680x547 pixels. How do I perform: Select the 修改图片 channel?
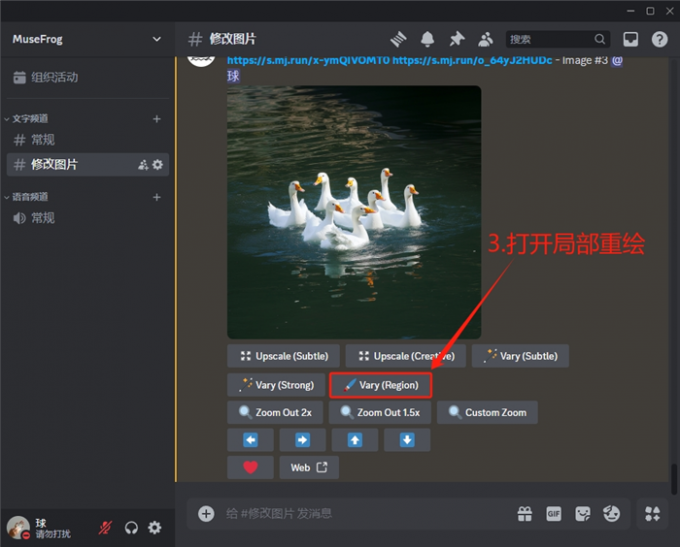(x=87, y=164)
